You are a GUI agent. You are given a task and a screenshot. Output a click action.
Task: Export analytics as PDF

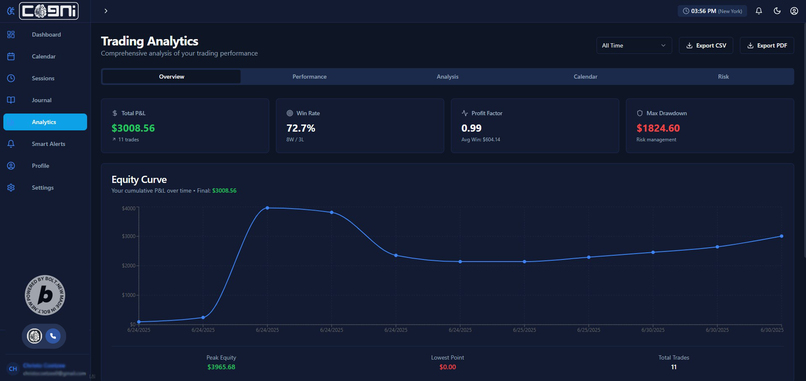(767, 46)
